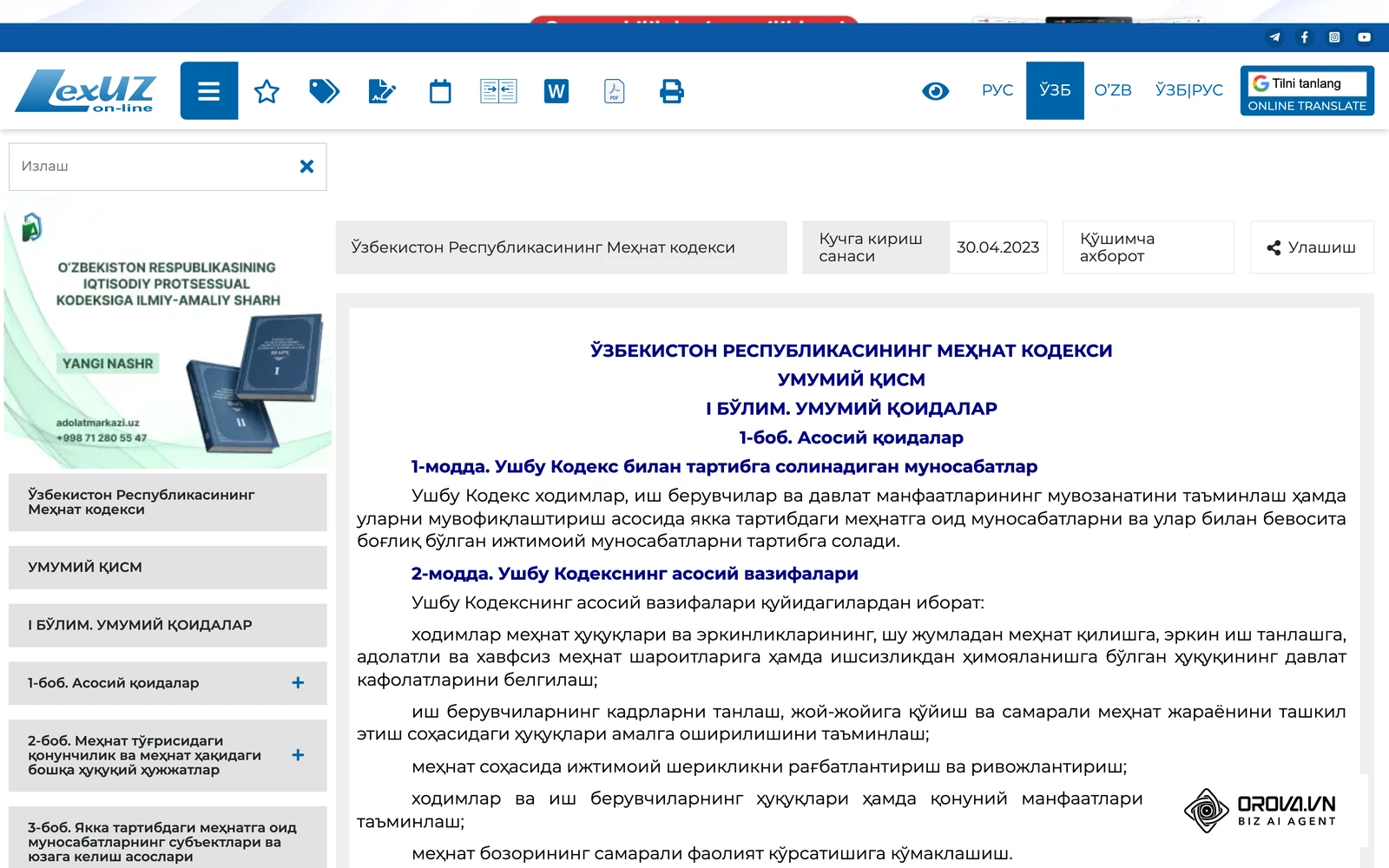Open the hamburger menu button
Image resolution: width=1389 pixels, height=868 pixels.
(208, 90)
